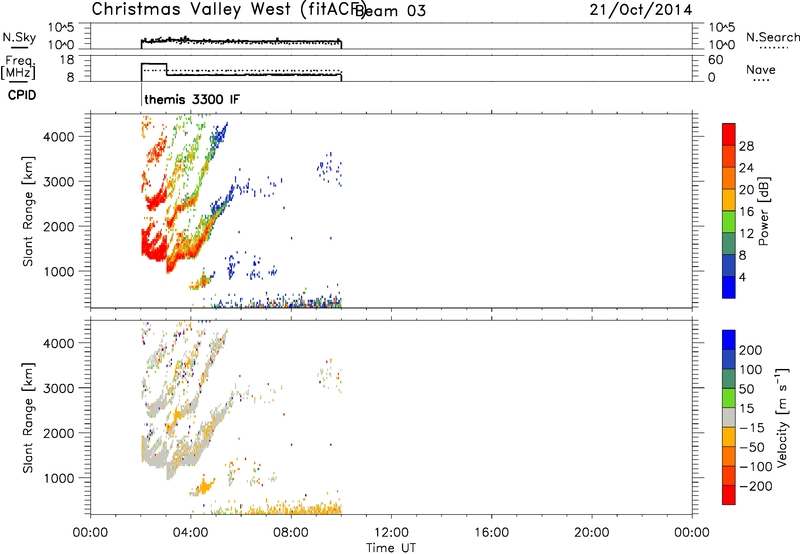Click the '1000' tick of the velocity panel
This screenshot has width=800, height=554.
pos(59,478)
